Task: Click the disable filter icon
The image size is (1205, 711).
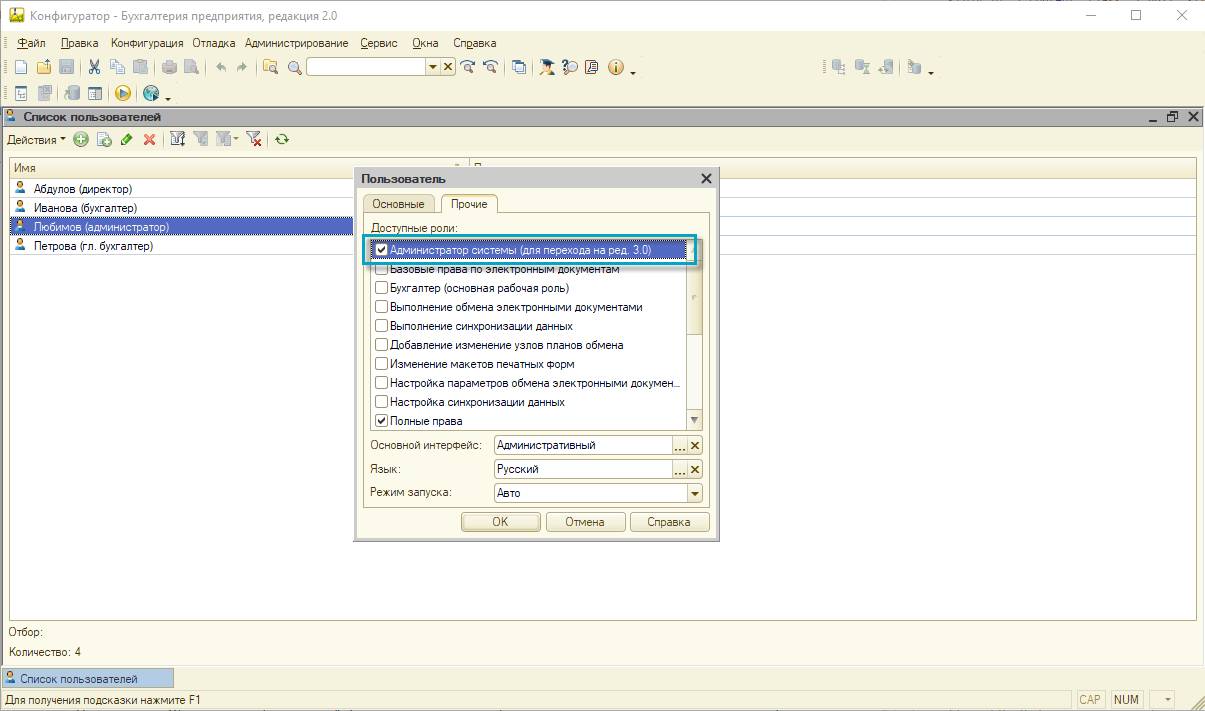Action: click(254, 140)
